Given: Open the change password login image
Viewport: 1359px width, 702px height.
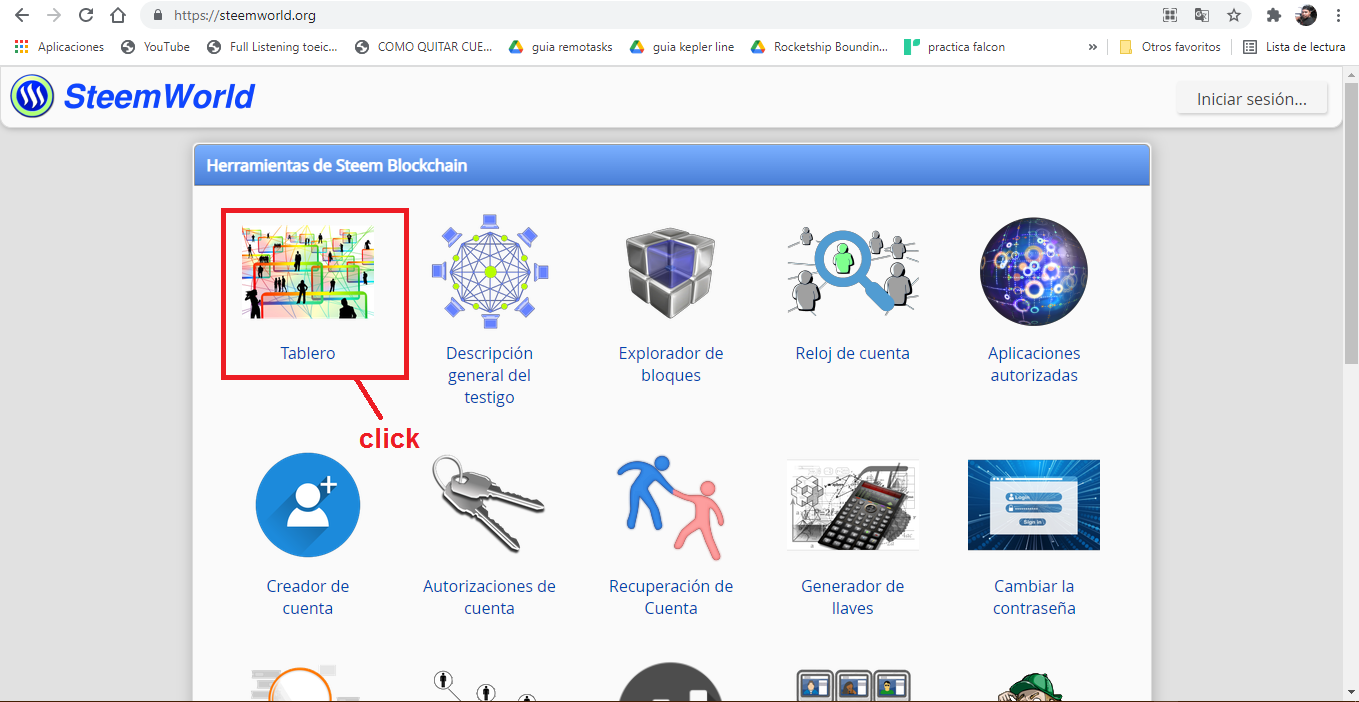Looking at the screenshot, I should coord(1034,505).
